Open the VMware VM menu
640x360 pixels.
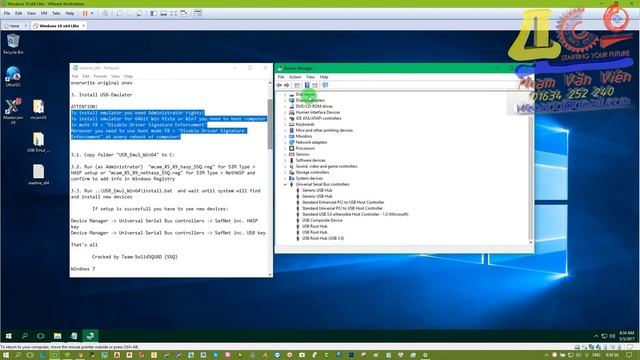pos(44,13)
